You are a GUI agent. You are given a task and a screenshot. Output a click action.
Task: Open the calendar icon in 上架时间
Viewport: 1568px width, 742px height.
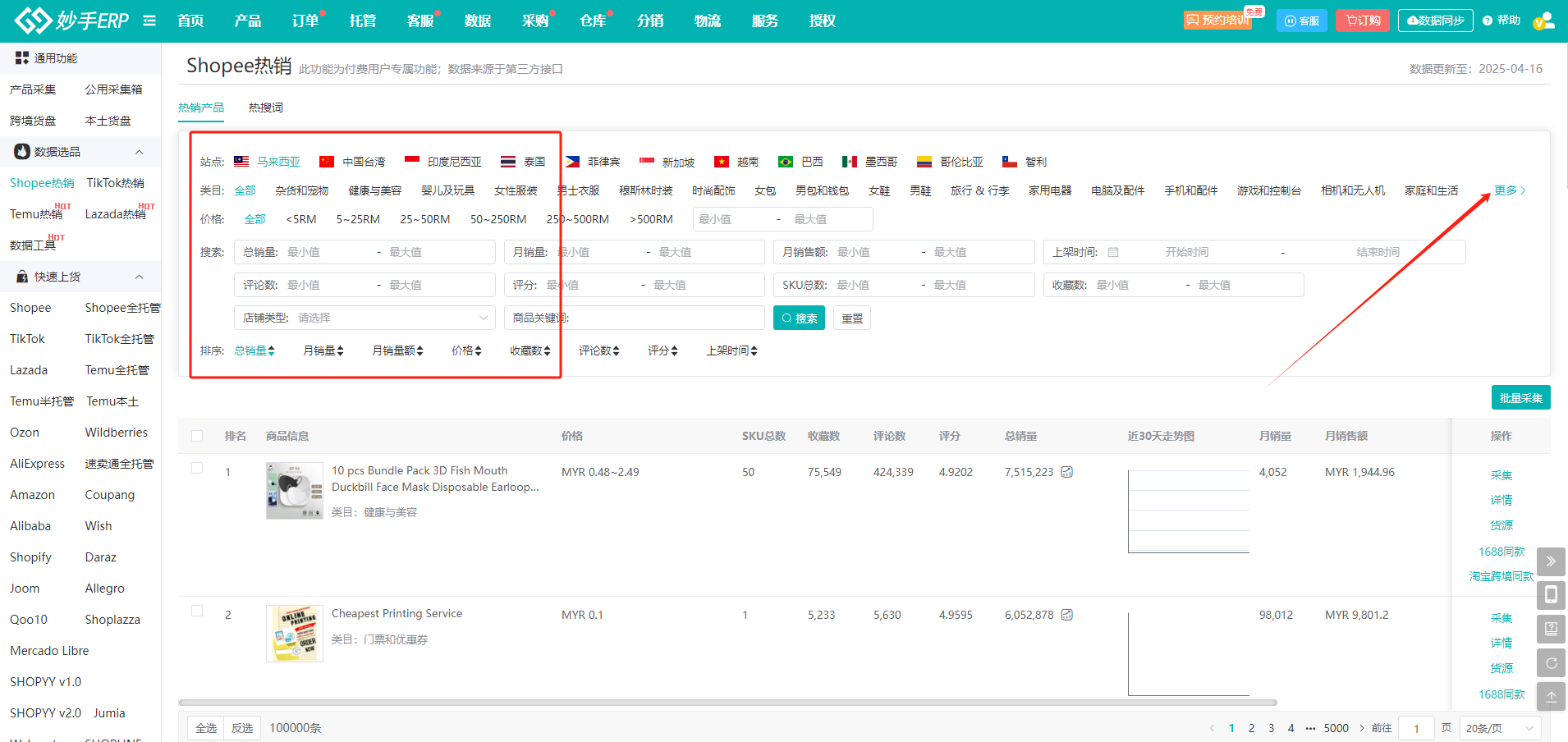pyautogui.click(x=1113, y=252)
